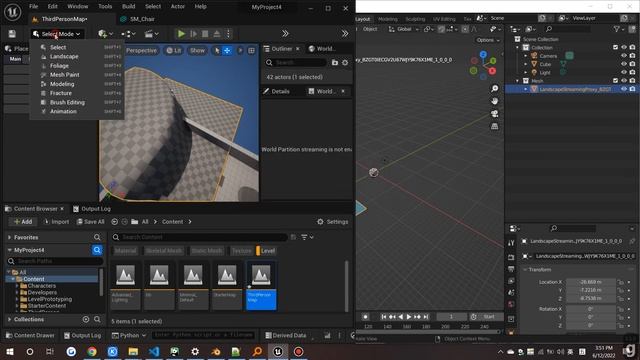Open the Blueprints dropdown in Unreal toolbar
Image resolution: width=640 pixels, height=360 pixels.
pos(128,34)
